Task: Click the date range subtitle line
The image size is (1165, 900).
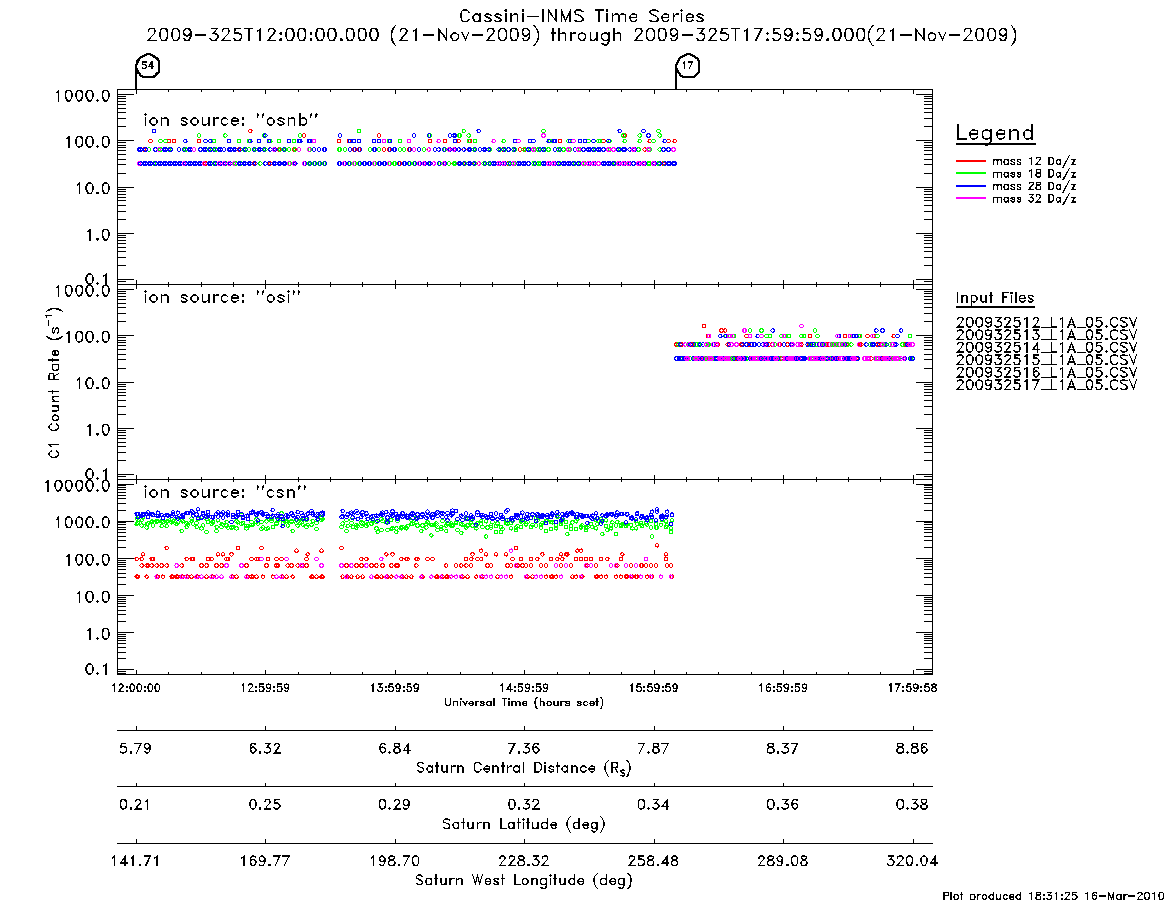Action: [x=582, y=35]
